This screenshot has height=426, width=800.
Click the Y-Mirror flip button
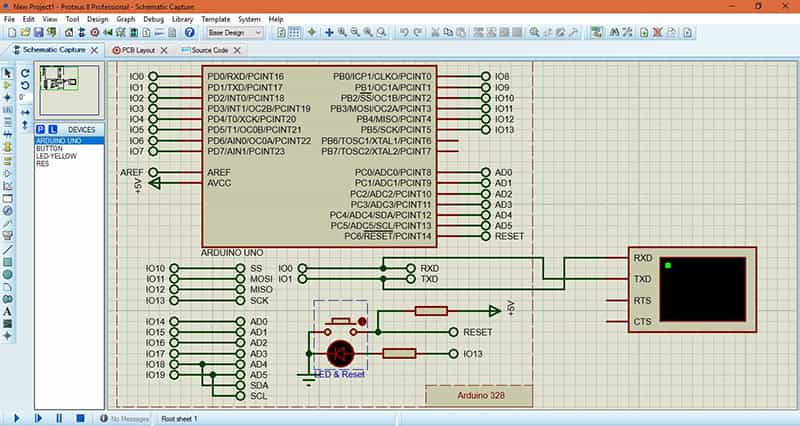(25, 124)
